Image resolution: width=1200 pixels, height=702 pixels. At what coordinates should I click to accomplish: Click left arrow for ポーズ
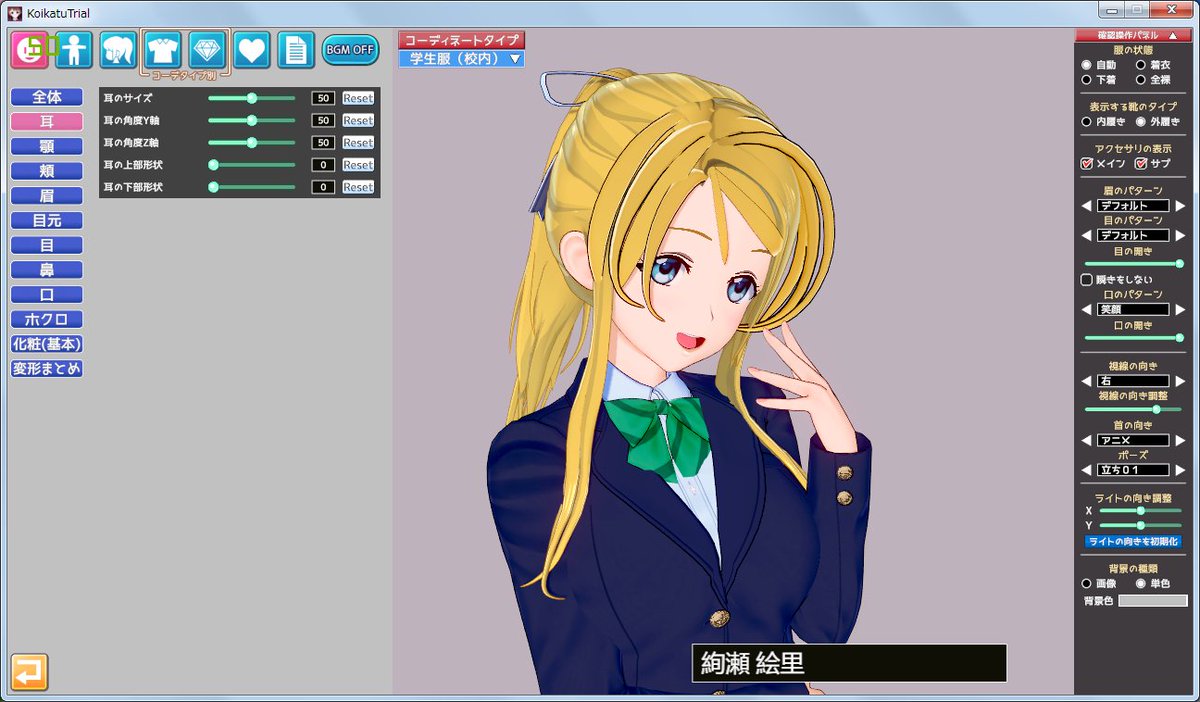click(1086, 470)
